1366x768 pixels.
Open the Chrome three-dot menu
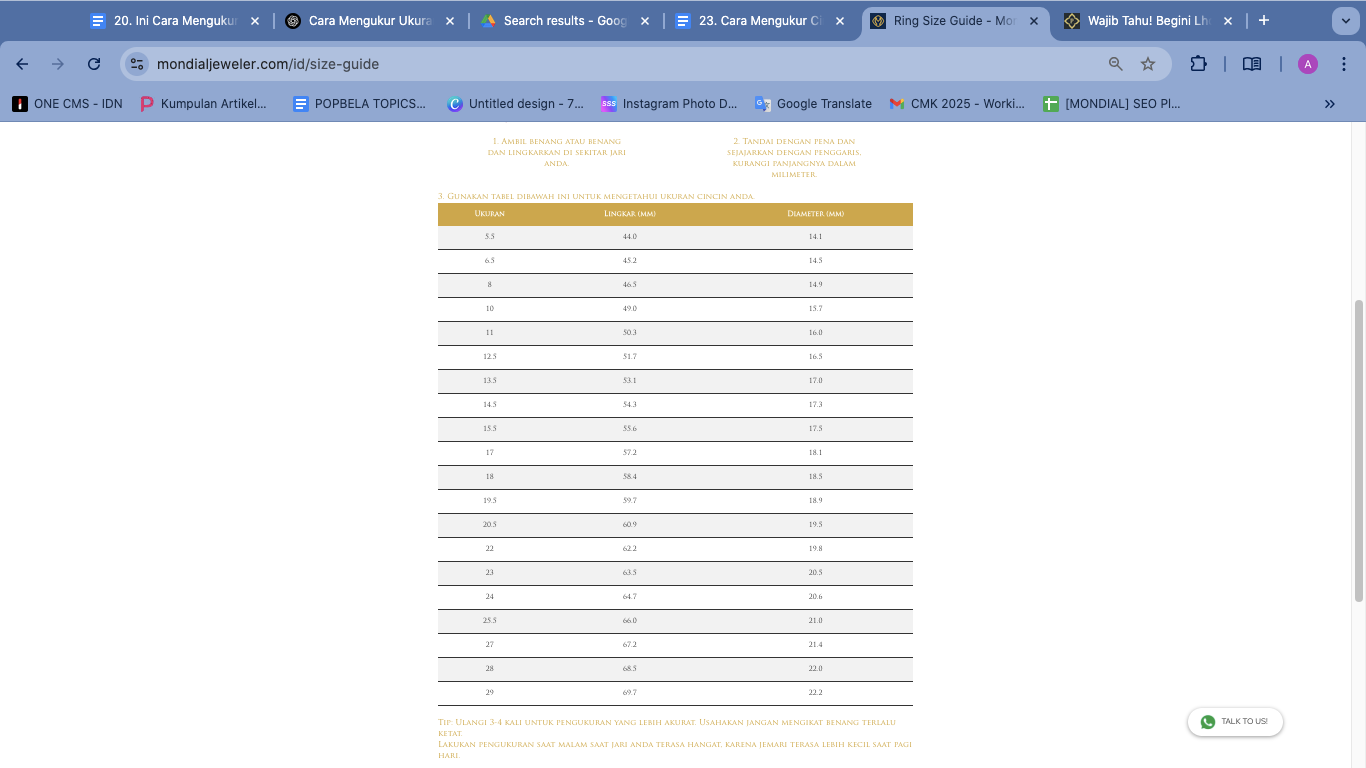pyautogui.click(x=1343, y=64)
